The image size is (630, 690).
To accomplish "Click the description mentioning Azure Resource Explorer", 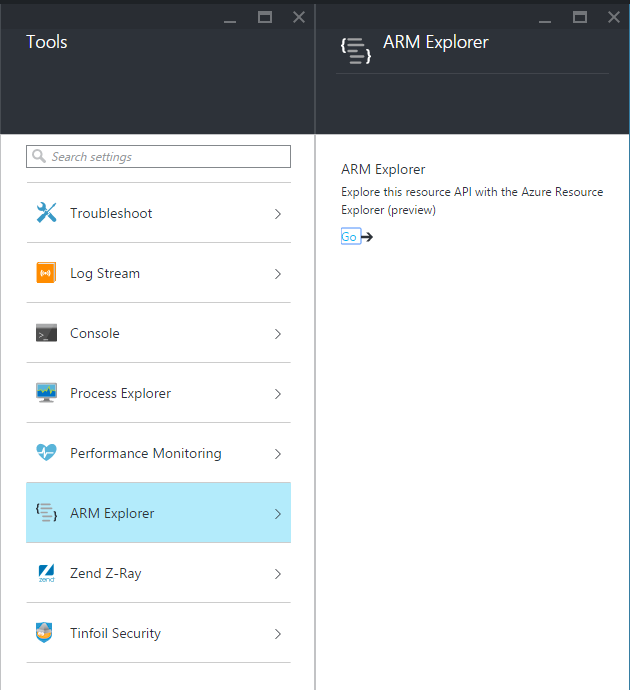I will pyautogui.click(x=472, y=201).
